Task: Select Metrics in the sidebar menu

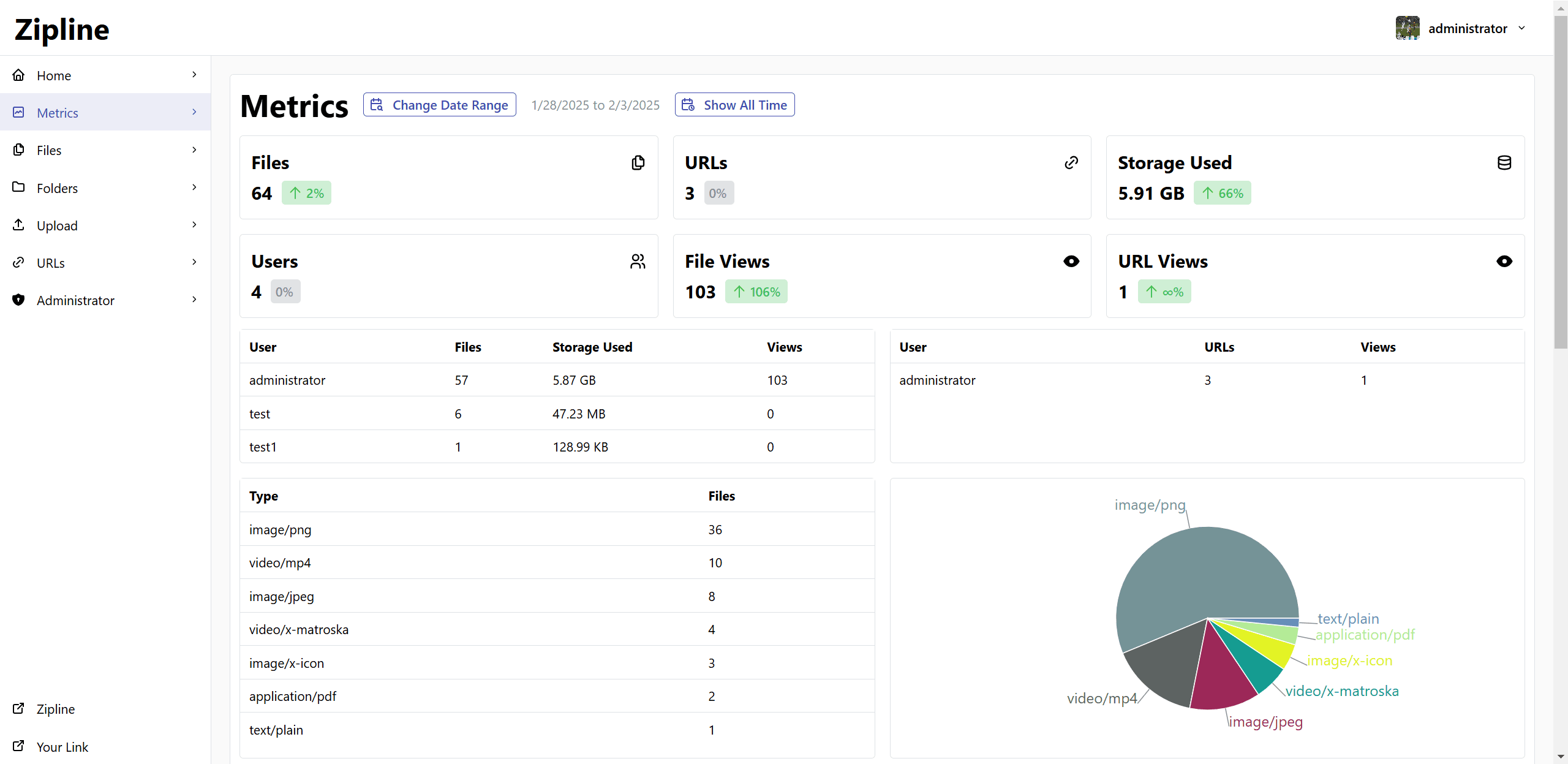Action: pos(58,112)
